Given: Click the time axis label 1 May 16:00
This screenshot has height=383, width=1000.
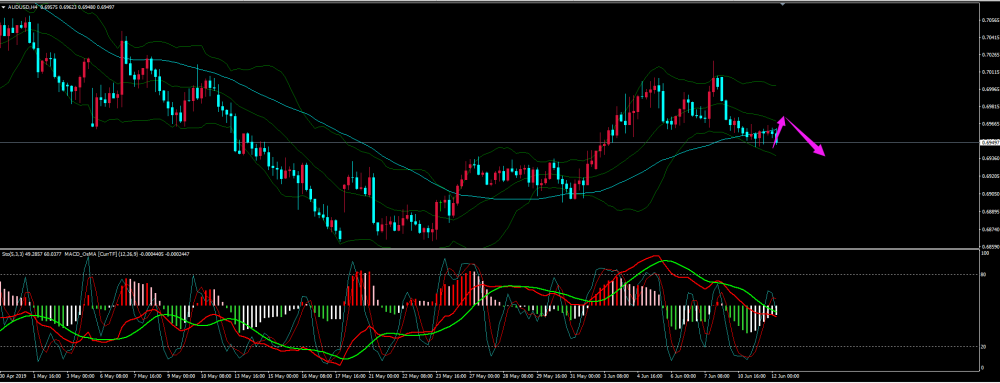Looking at the screenshot, I should coord(47,376).
